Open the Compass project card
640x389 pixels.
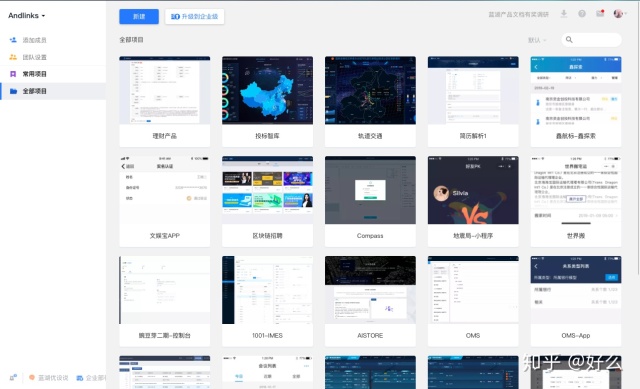tap(370, 201)
